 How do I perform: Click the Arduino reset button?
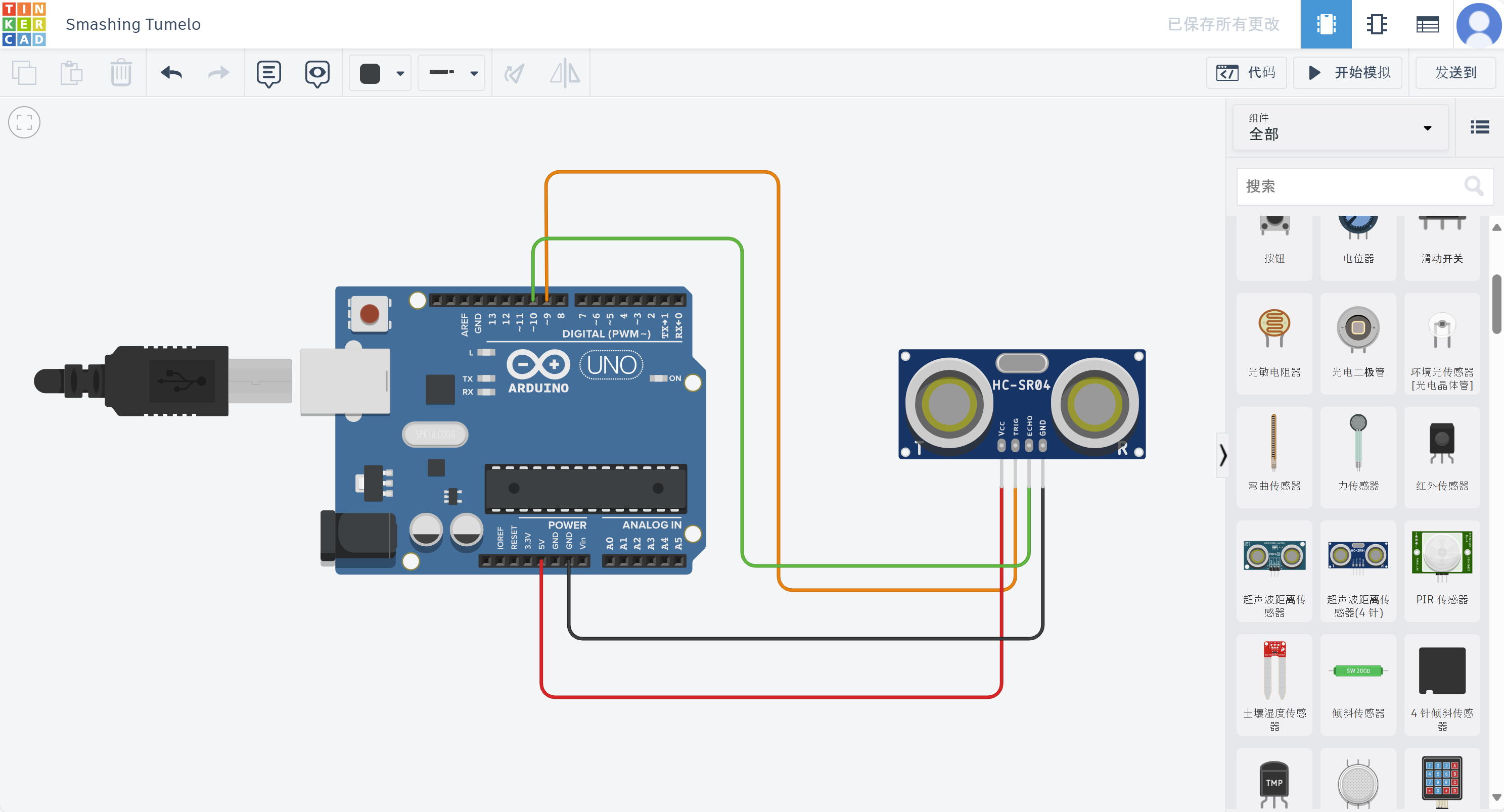point(369,315)
